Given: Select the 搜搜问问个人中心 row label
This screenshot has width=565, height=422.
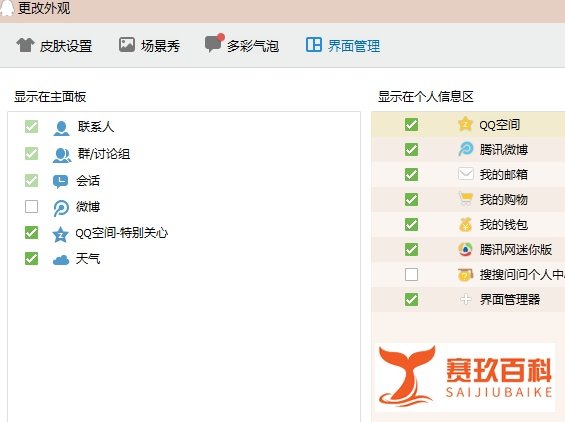Looking at the screenshot, I should click(x=522, y=275).
